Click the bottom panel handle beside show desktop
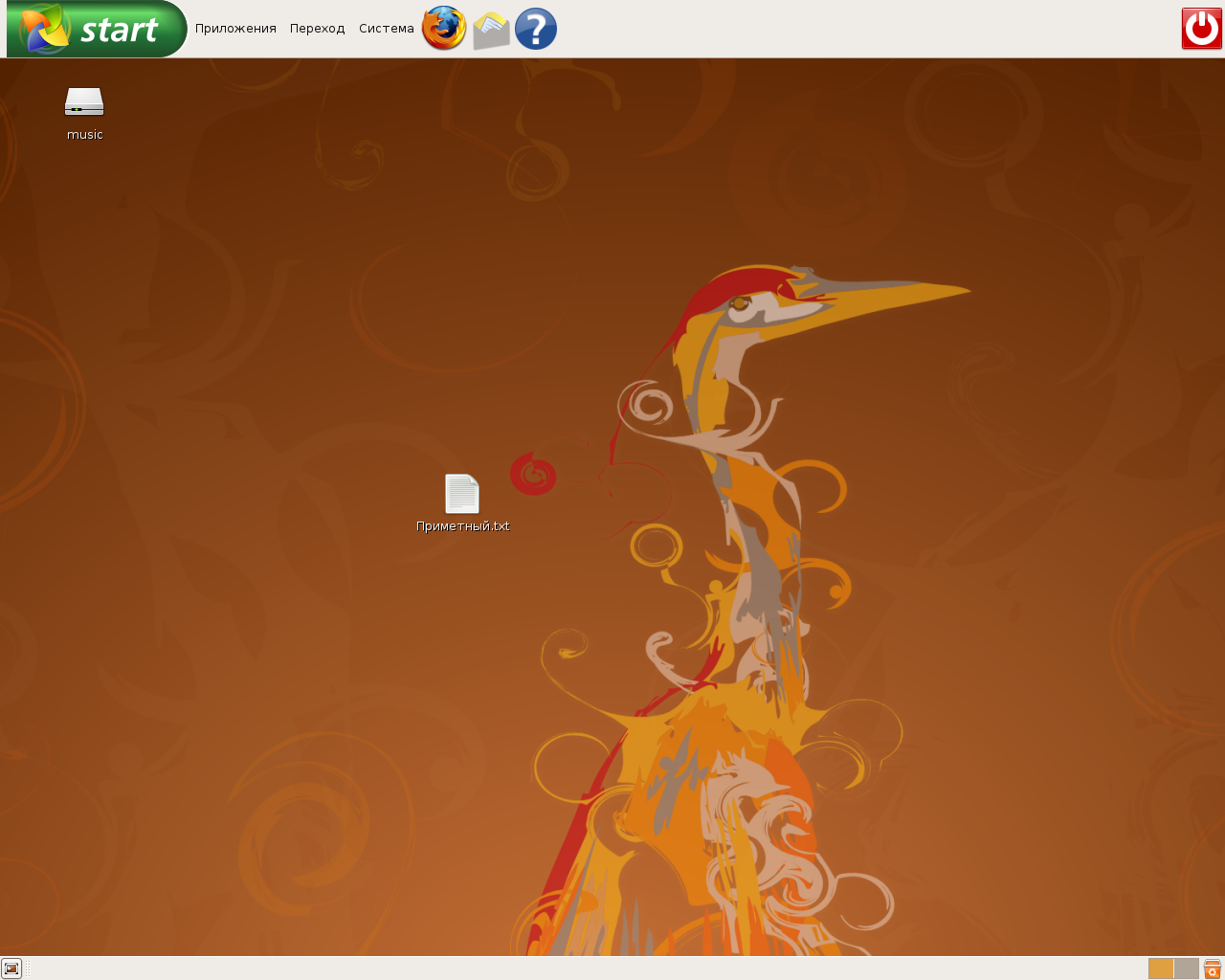This screenshot has height=980, width=1225. [x=28, y=969]
